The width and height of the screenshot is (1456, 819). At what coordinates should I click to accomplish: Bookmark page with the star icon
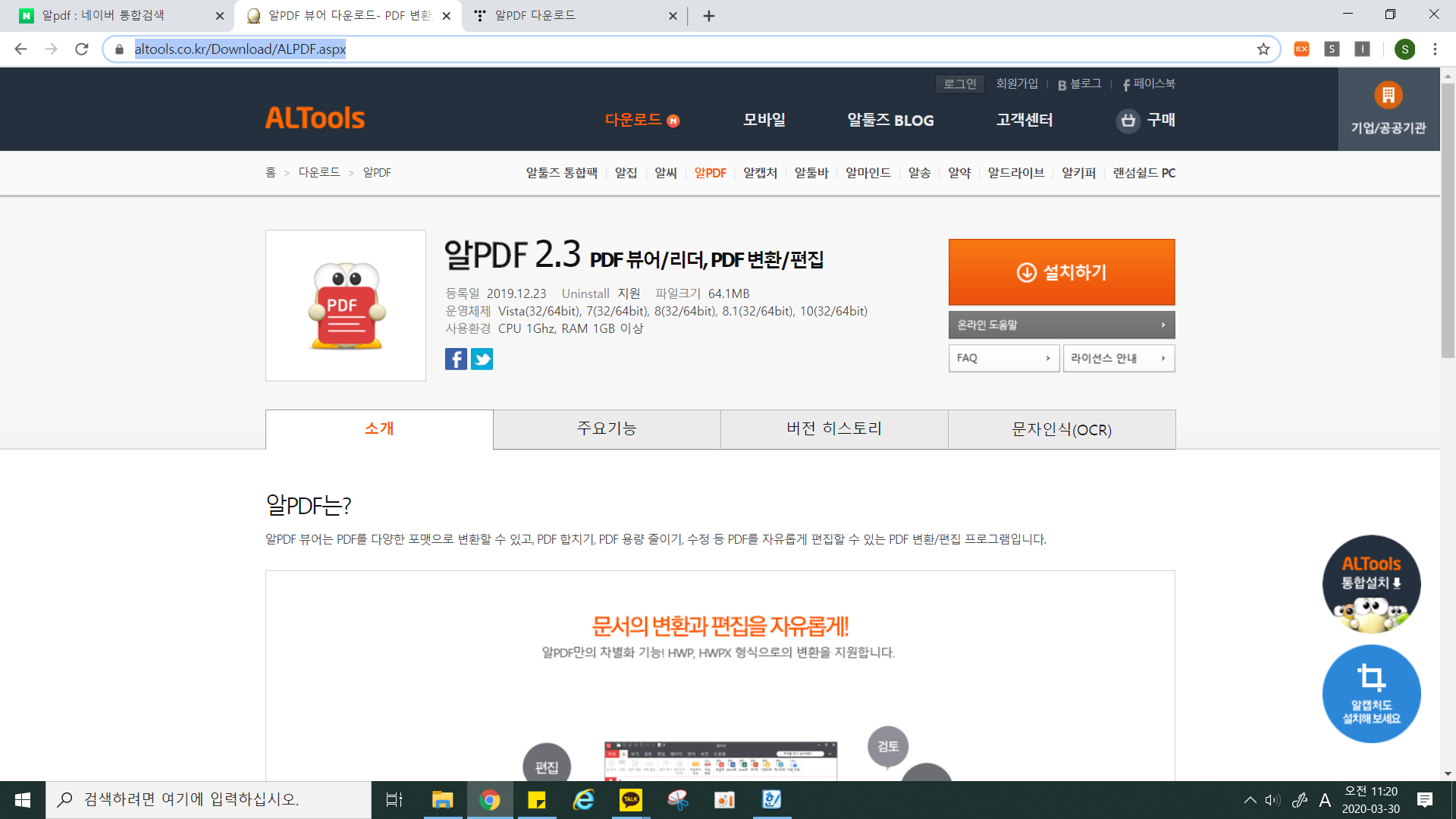[x=1263, y=49]
